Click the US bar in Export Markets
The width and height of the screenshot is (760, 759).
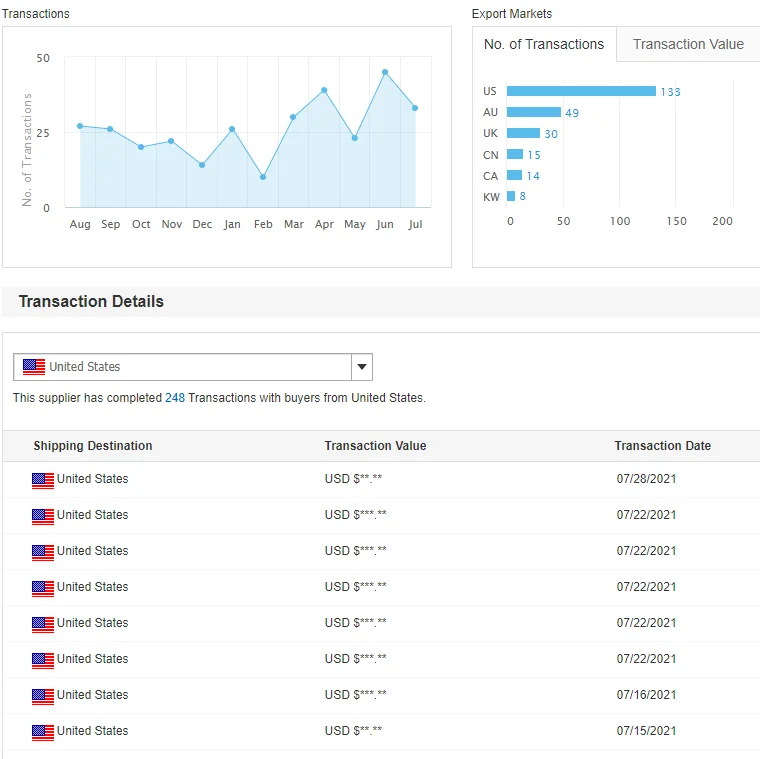(x=581, y=91)
